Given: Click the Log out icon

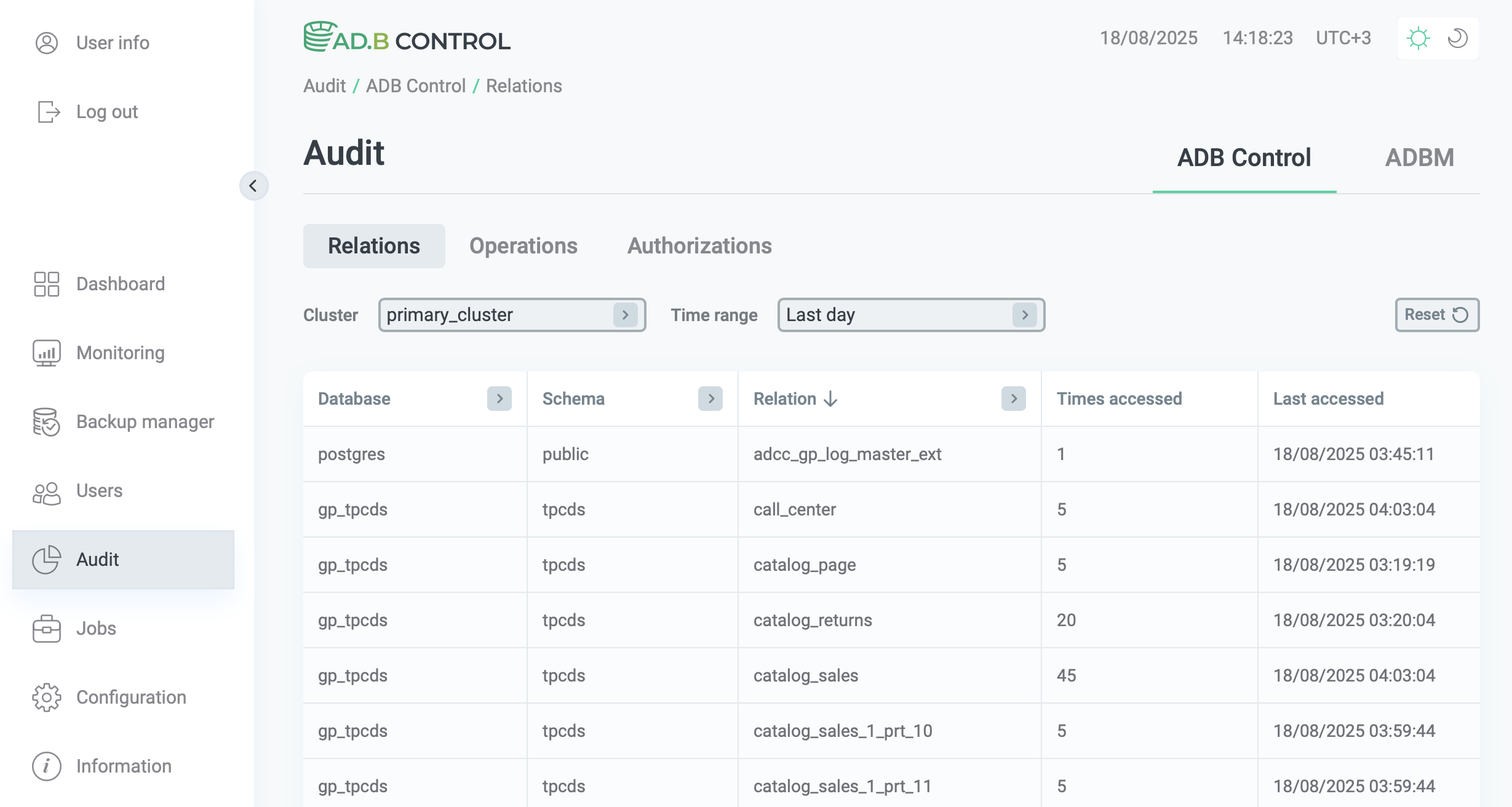Looking at the screenshot, I should [x=48, y=112].
